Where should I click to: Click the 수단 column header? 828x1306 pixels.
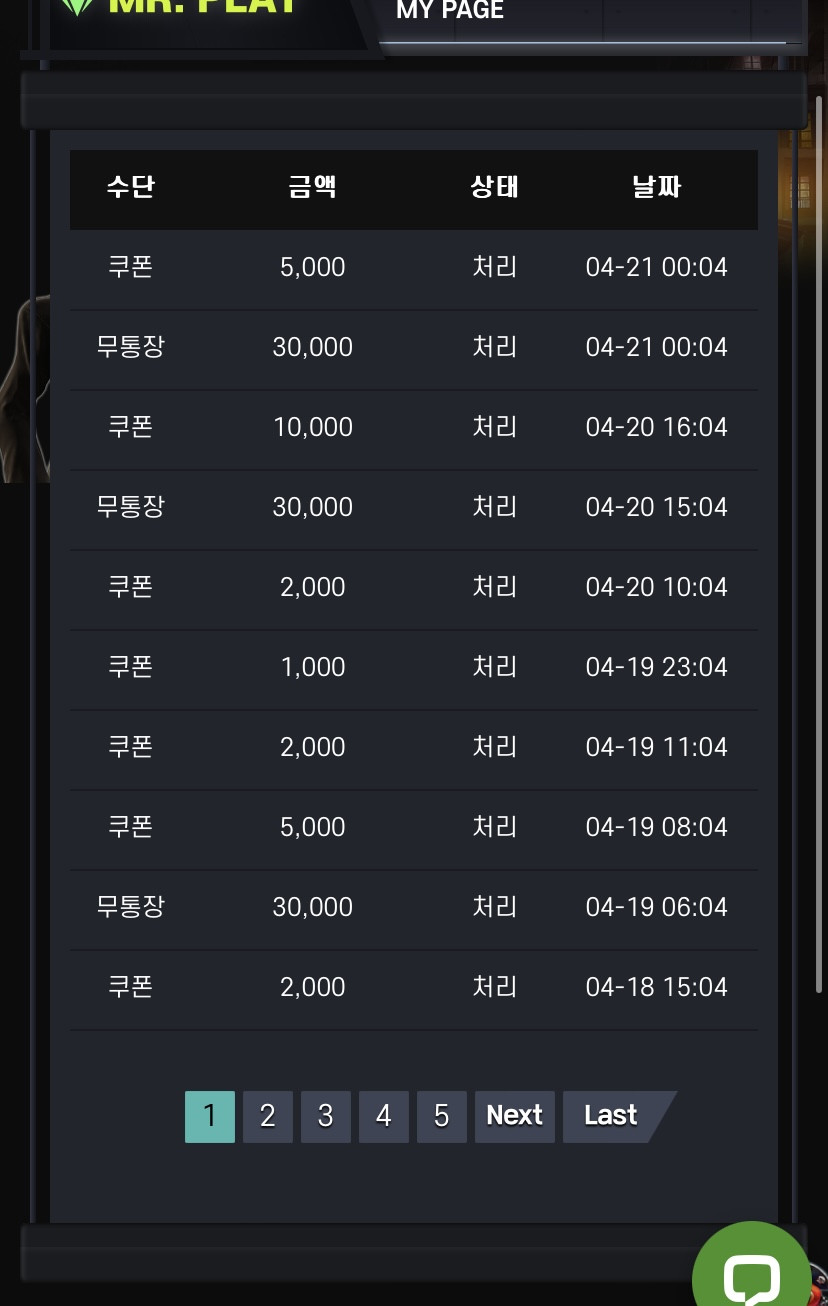pyautogui.click(x=131, y=187)
